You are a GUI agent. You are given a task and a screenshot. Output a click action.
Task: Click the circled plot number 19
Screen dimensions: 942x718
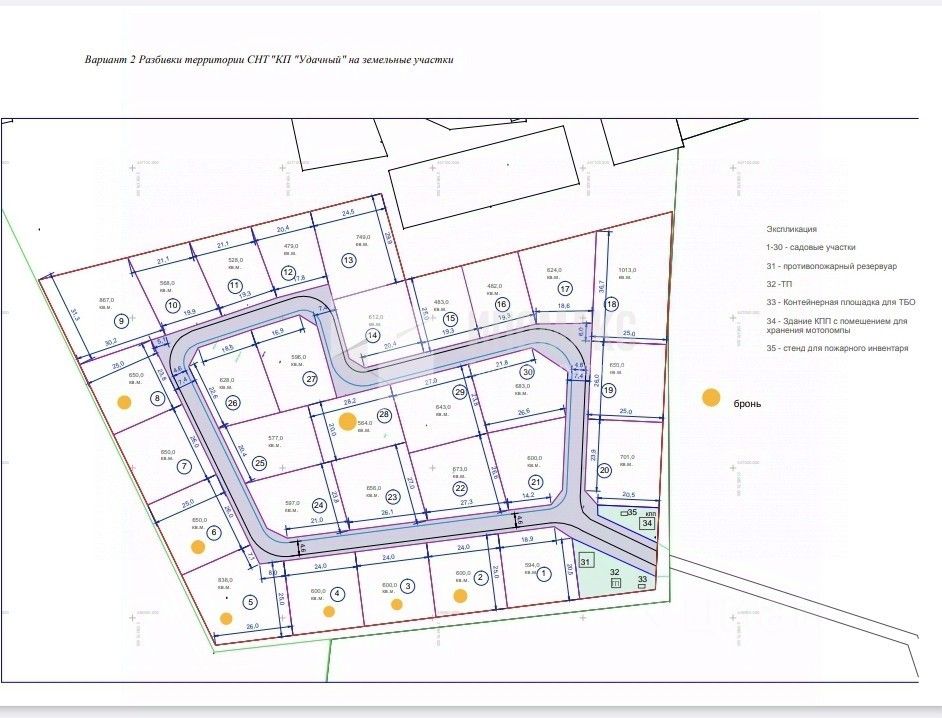click(x=609, y=391)
